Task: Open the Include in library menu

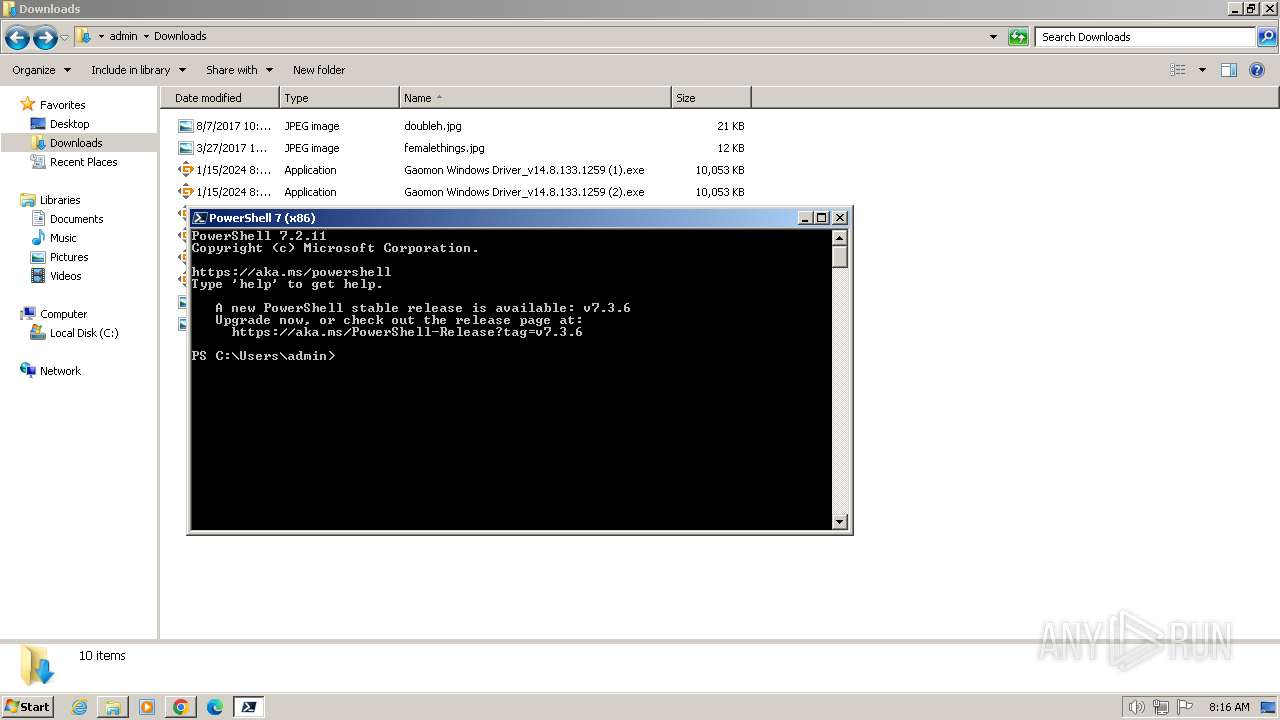Action: (x=138, y=70)
